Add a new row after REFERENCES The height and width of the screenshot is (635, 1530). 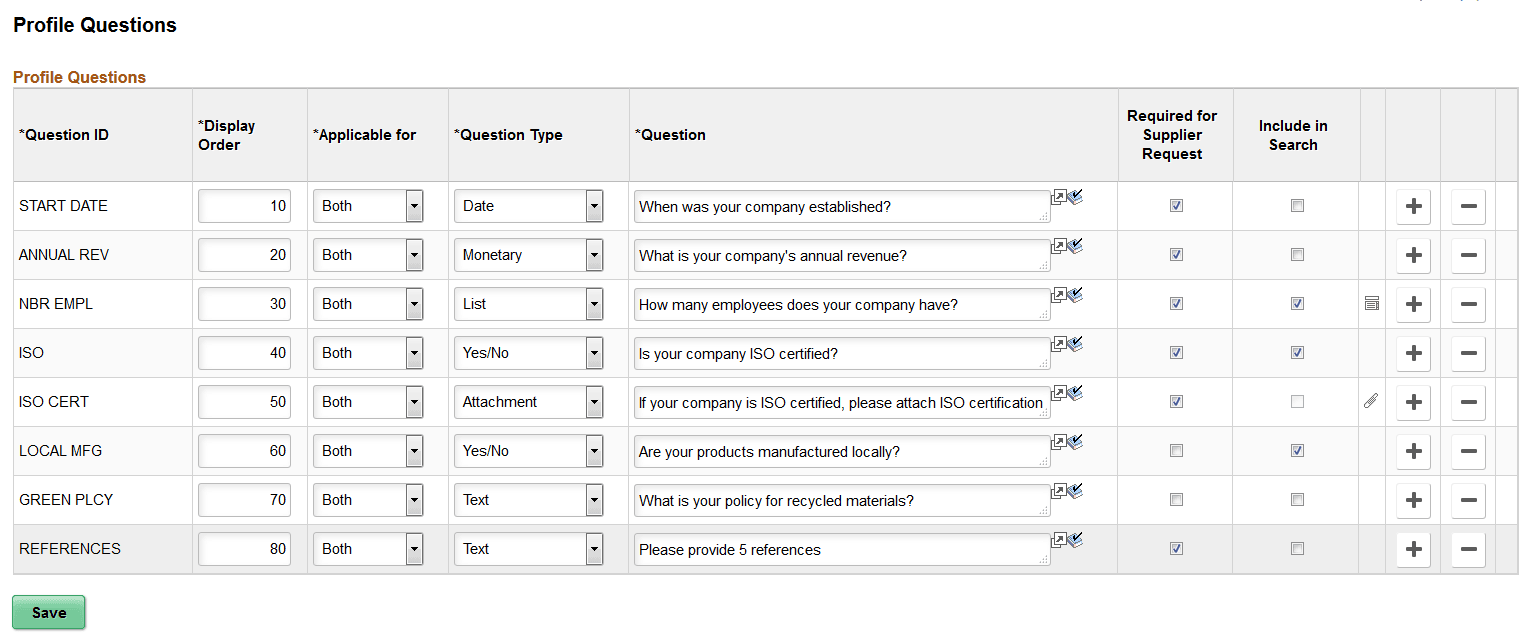pos(1413,548)
